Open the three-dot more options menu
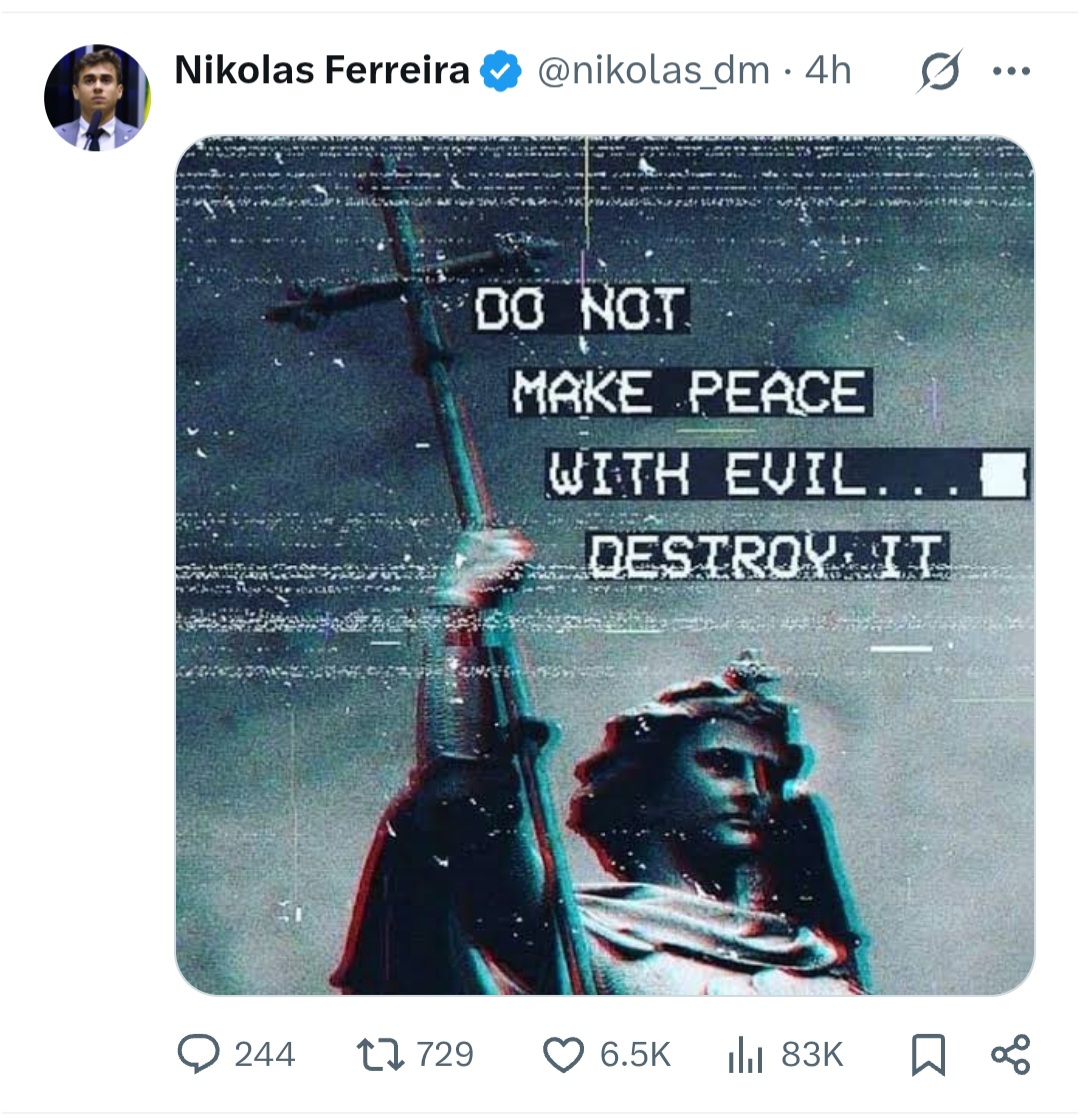This screenshot has height=1118, width=1080. 1011,71
